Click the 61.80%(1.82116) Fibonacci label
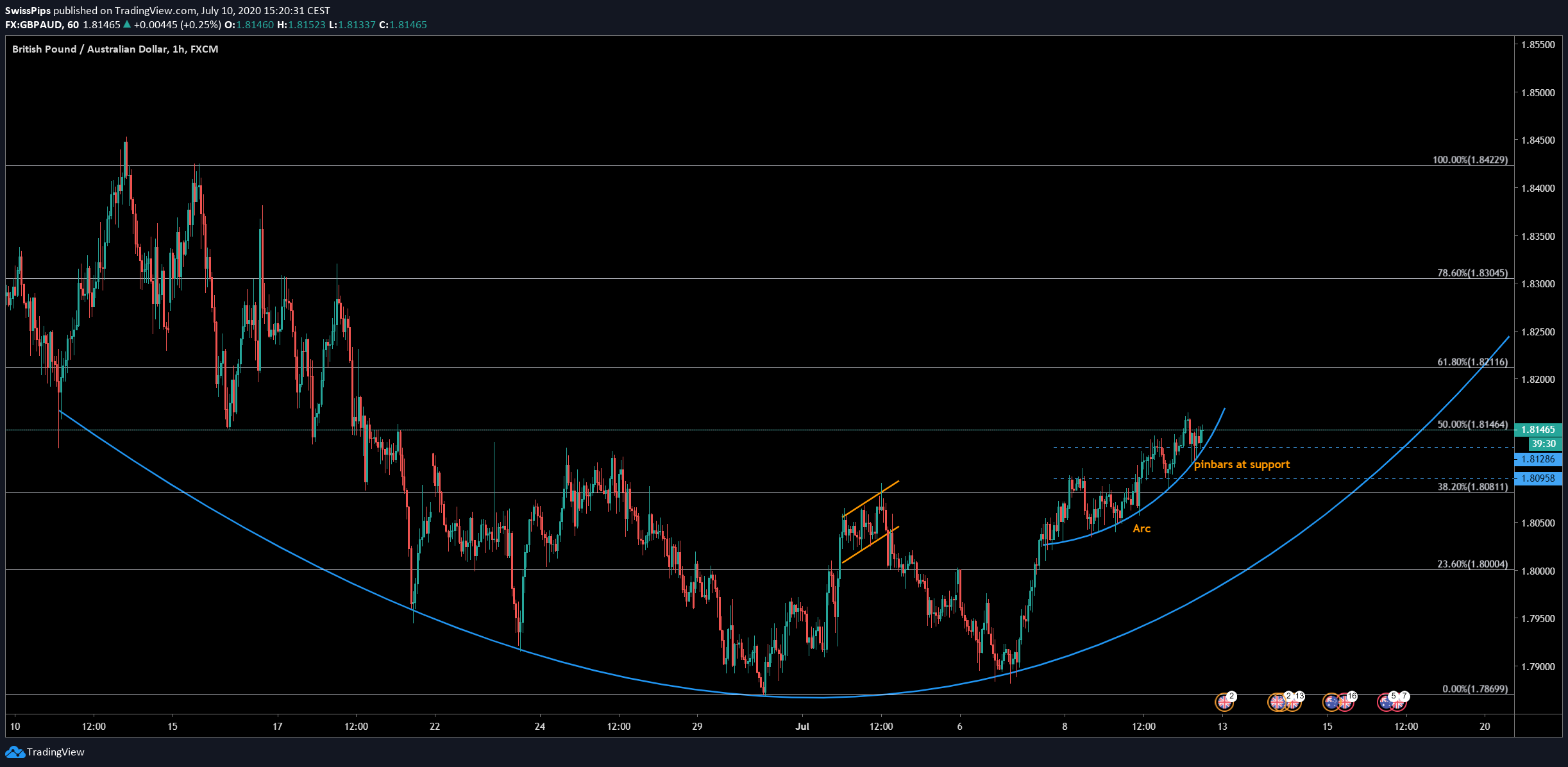This screenshot has width=1568, height=767. point(1472,362)
